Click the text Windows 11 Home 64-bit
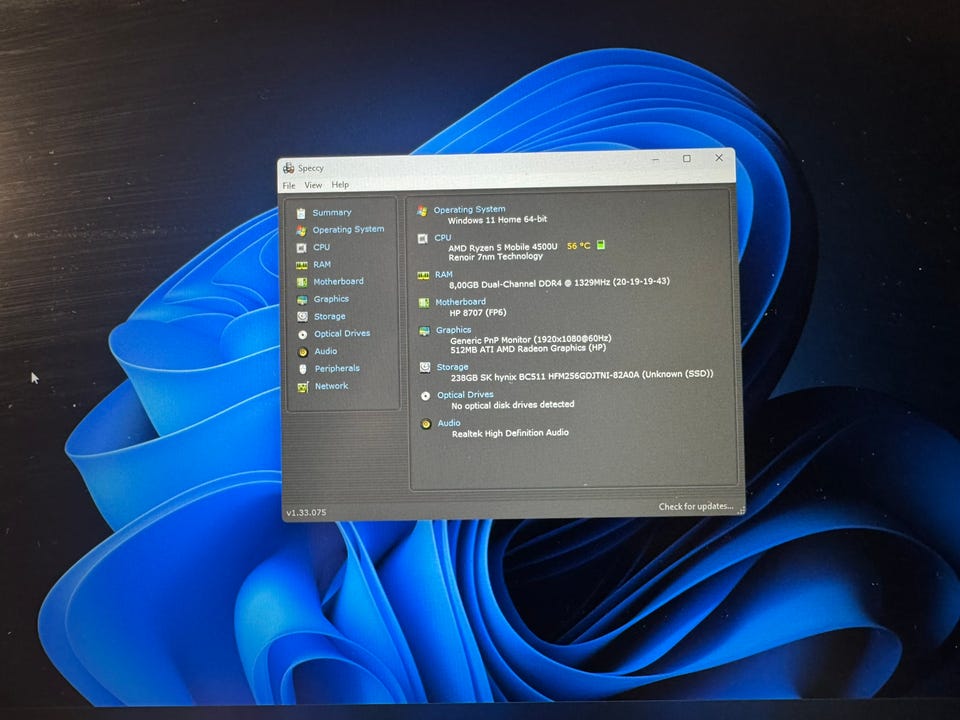960x720 pixels. pyautogui.click(x=497, y=220)
